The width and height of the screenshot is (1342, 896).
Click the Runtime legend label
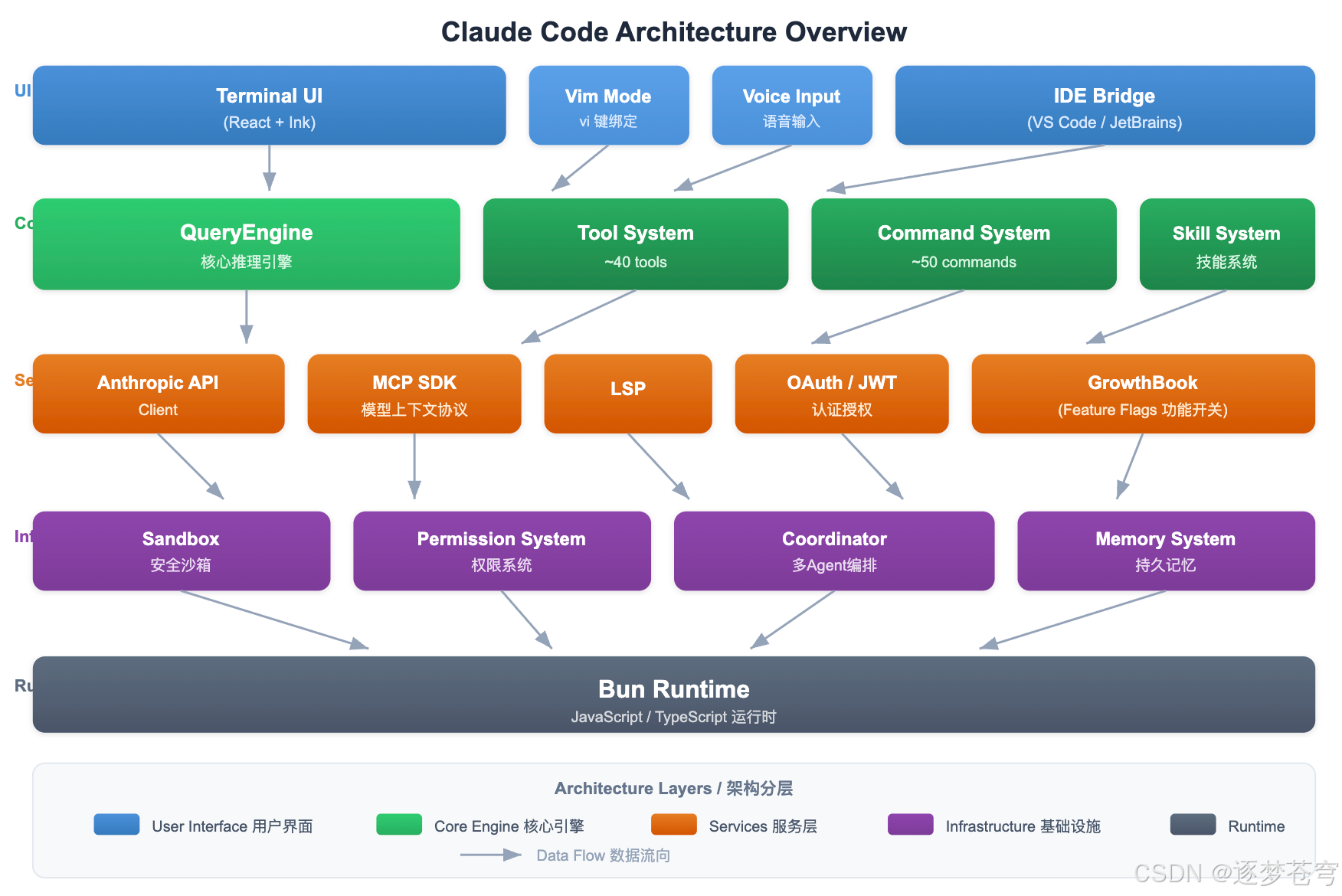point(1257,826)
